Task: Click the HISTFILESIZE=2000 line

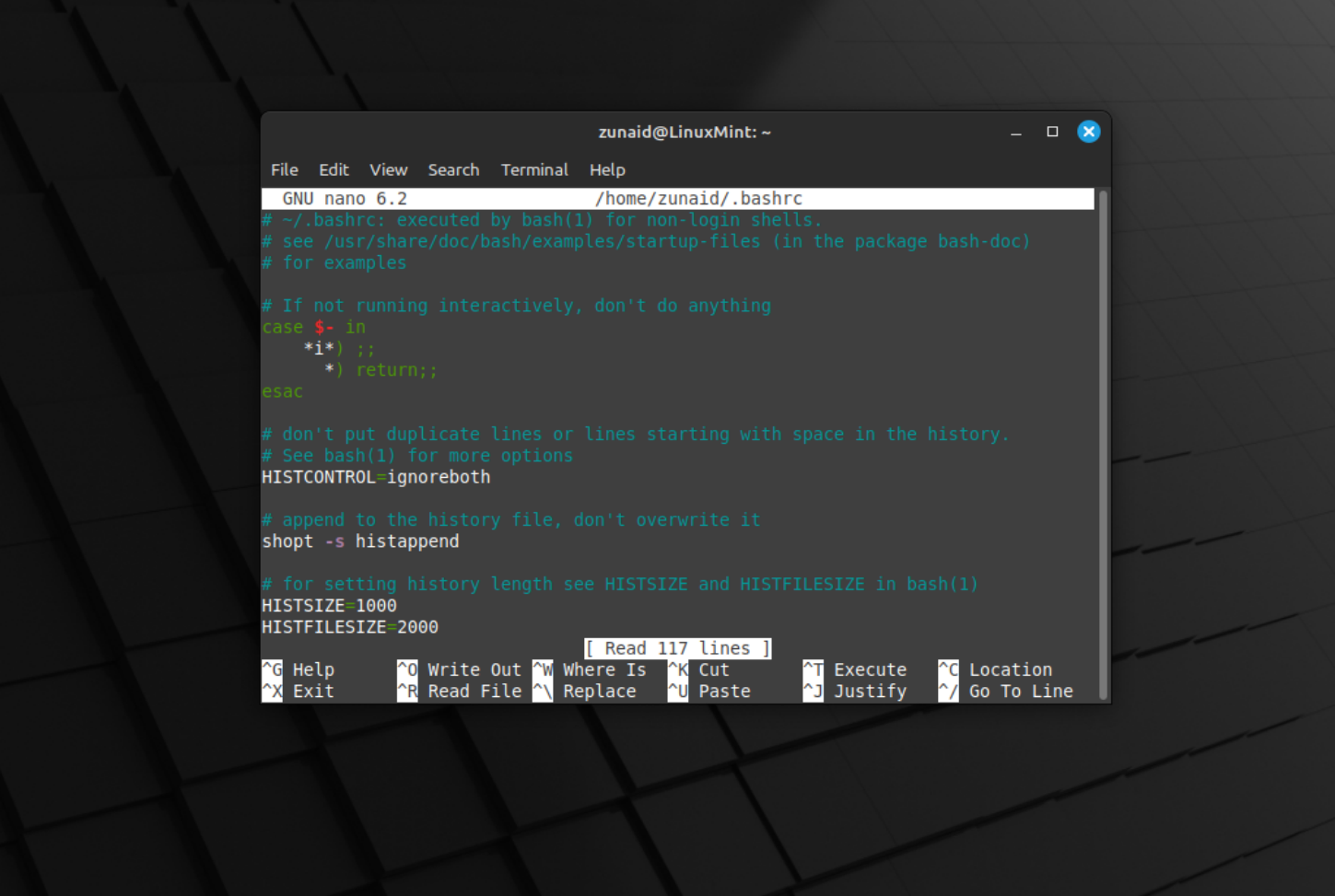Action: pos(350,627)
